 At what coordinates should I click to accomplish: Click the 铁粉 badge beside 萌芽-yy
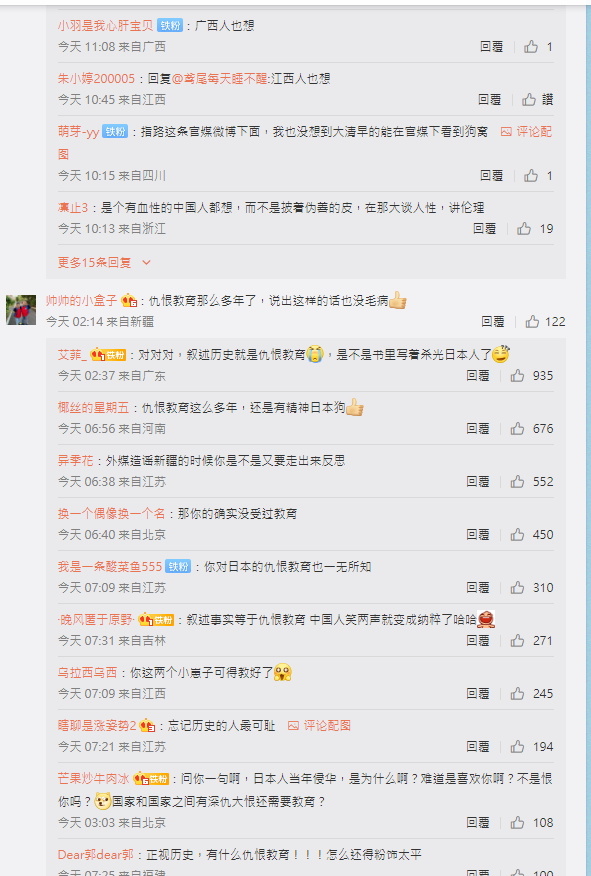[115, 132]
